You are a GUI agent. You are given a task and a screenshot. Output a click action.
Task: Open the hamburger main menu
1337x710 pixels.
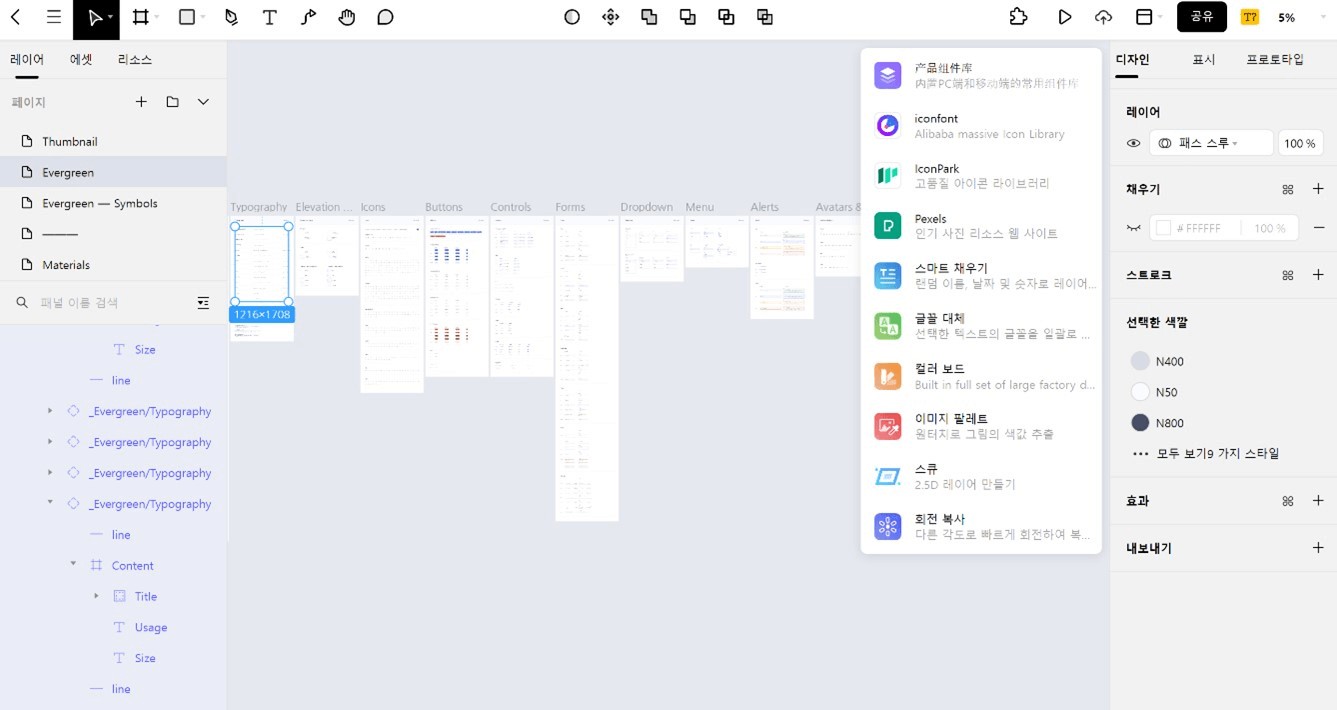[x=54, y=18]
